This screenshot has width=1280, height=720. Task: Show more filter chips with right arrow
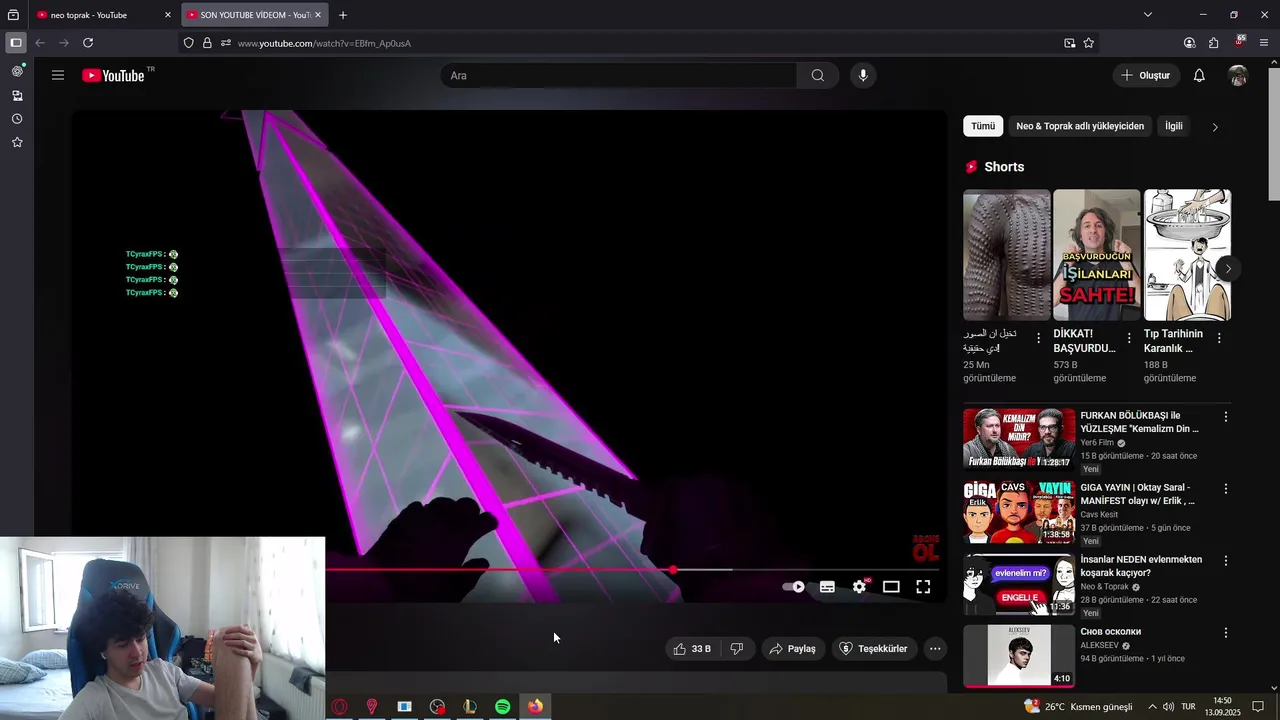tap(1215, 127)
